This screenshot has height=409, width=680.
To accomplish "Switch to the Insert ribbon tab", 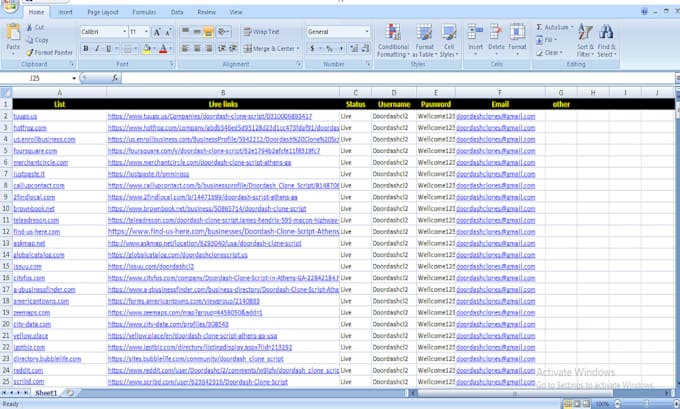I will (65, 12).
